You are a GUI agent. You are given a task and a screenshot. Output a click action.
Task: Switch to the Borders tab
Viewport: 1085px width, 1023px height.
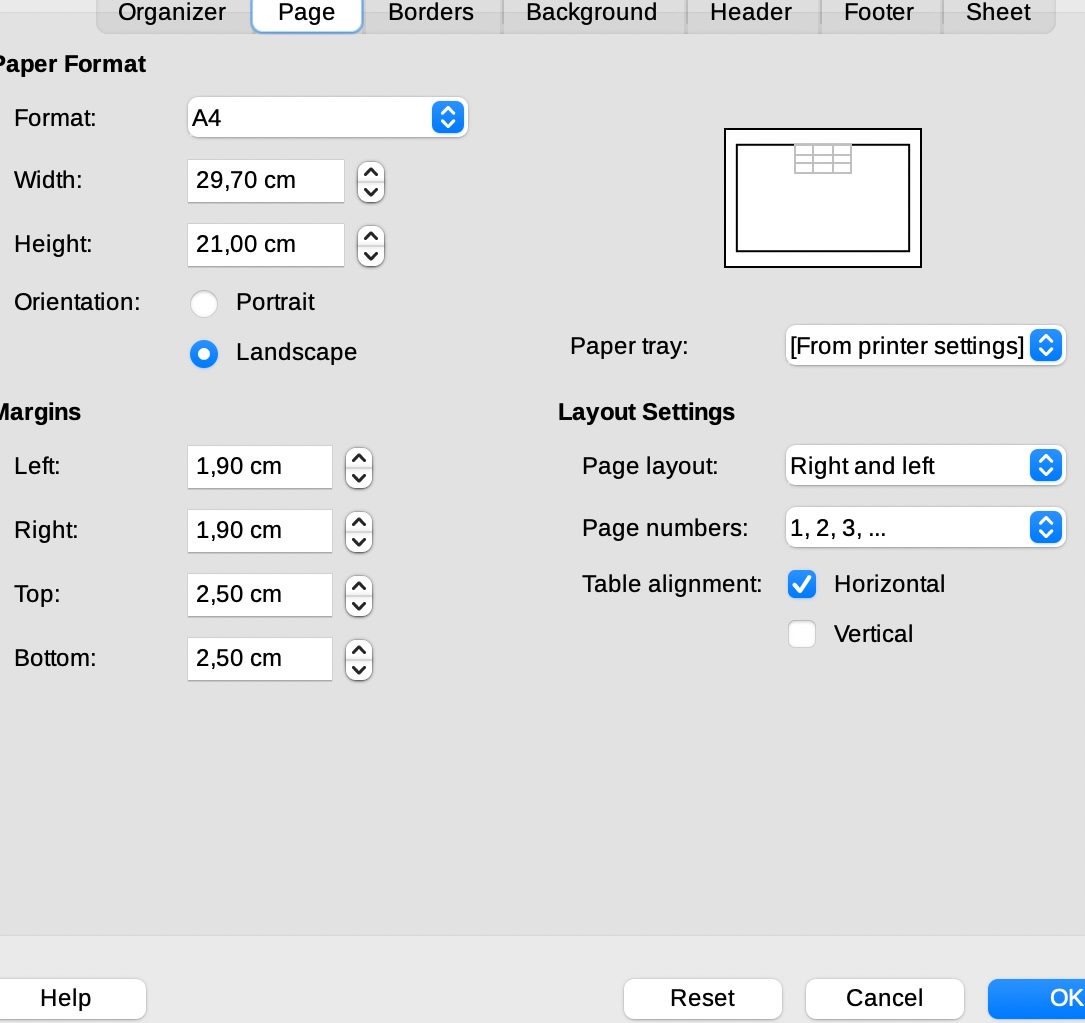point(431,13)
